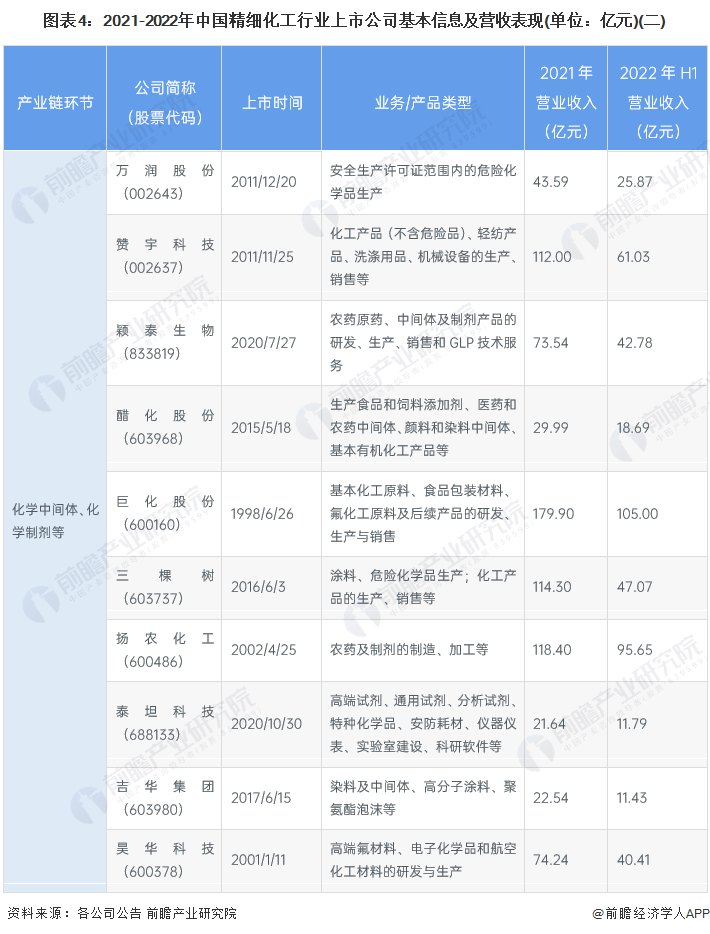Select the 2022年H1营业收入 column header
The image size is (710, 934).
[x=657, y=103]
